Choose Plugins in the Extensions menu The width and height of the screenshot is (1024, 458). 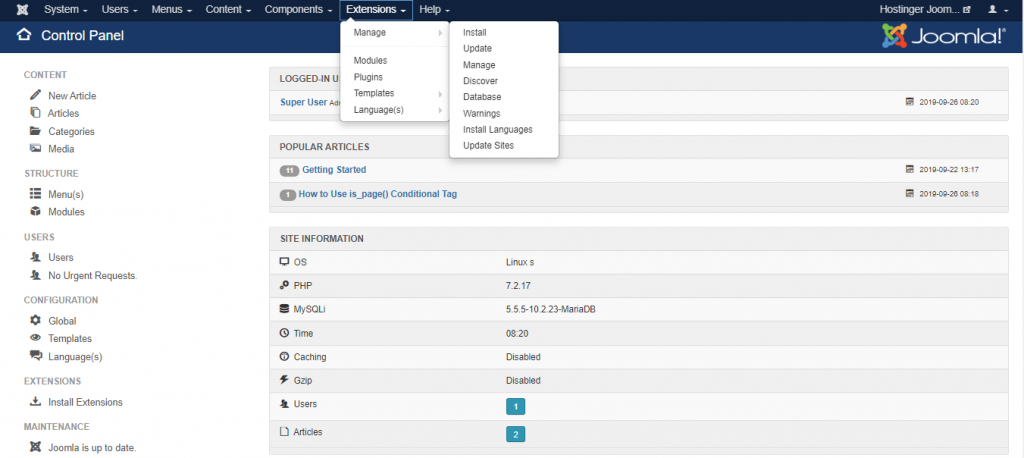click(x=368, y=77)
